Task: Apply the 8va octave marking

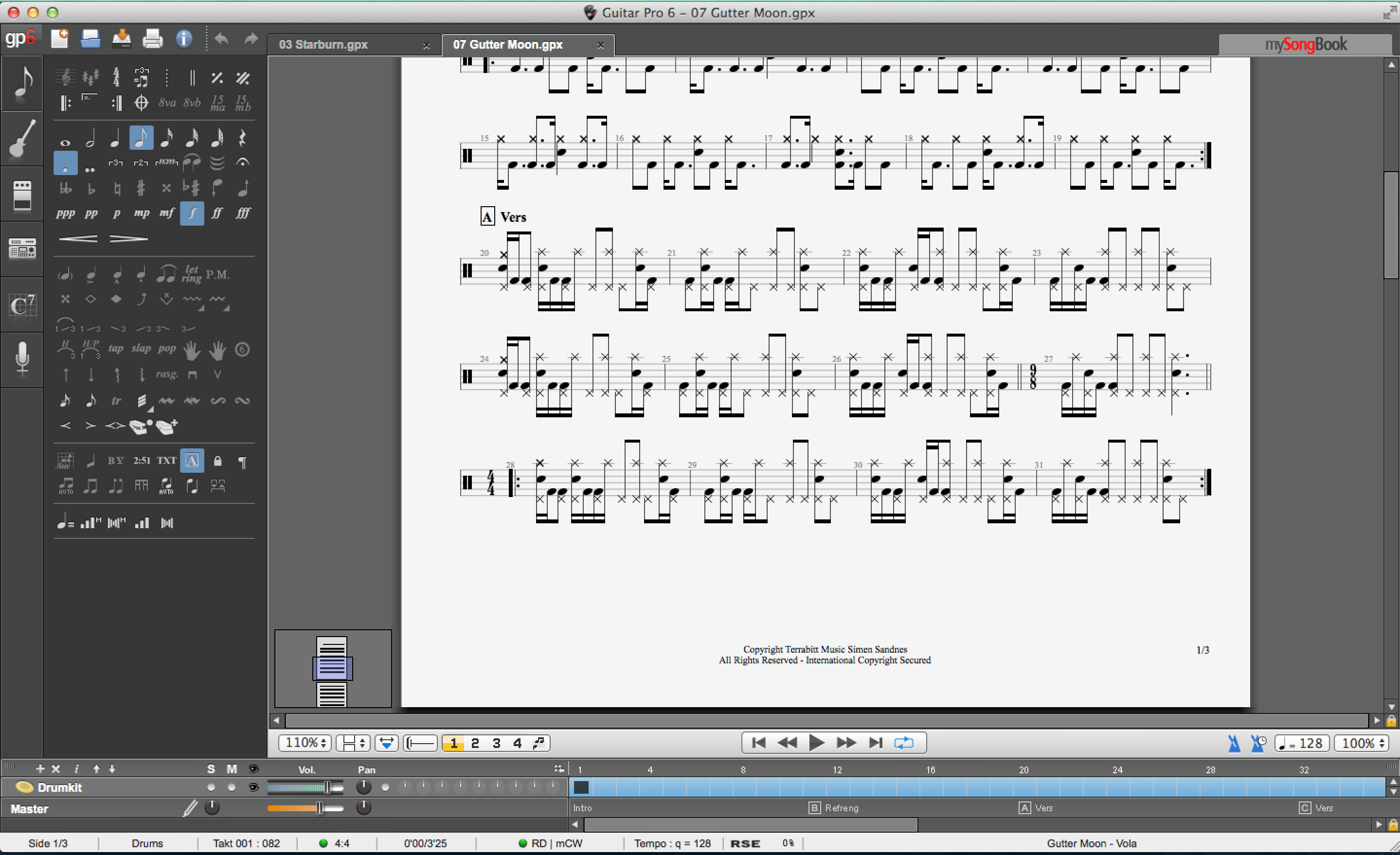Action: click(166, 103)
